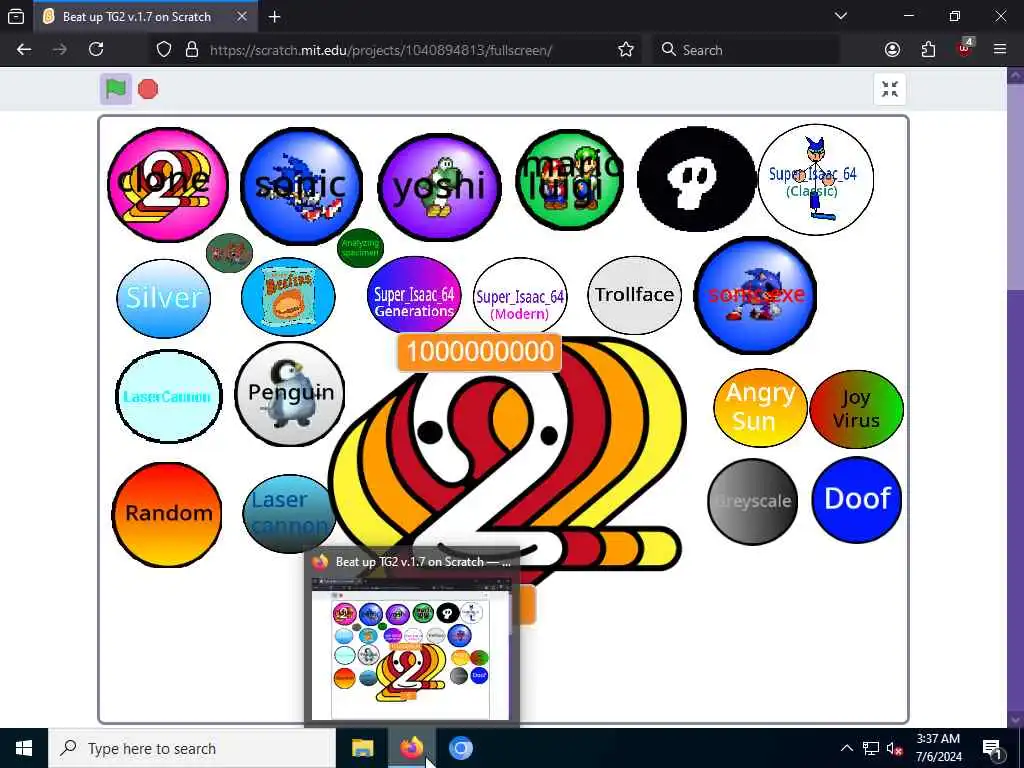1024x768 pixels.
Task: Select the Silver character button
Action: (x=164, y=298)
